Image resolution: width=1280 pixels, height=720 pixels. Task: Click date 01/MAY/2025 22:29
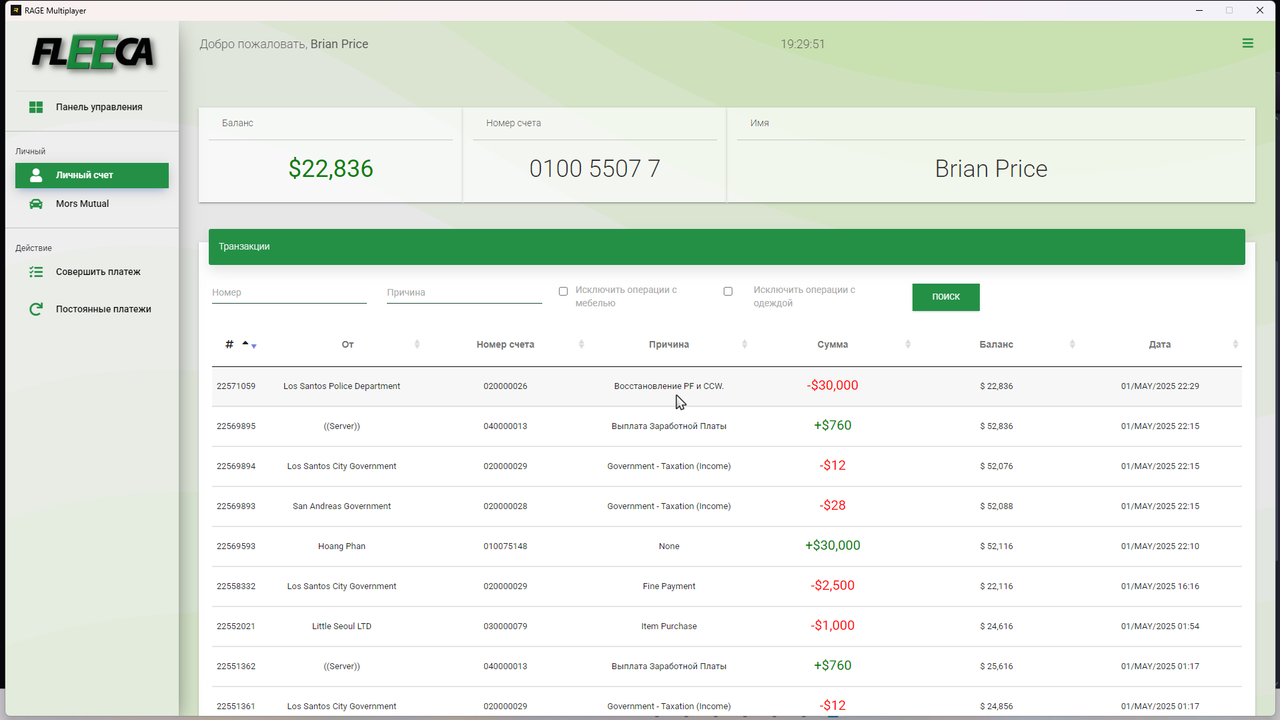[x=1160, y=386]
